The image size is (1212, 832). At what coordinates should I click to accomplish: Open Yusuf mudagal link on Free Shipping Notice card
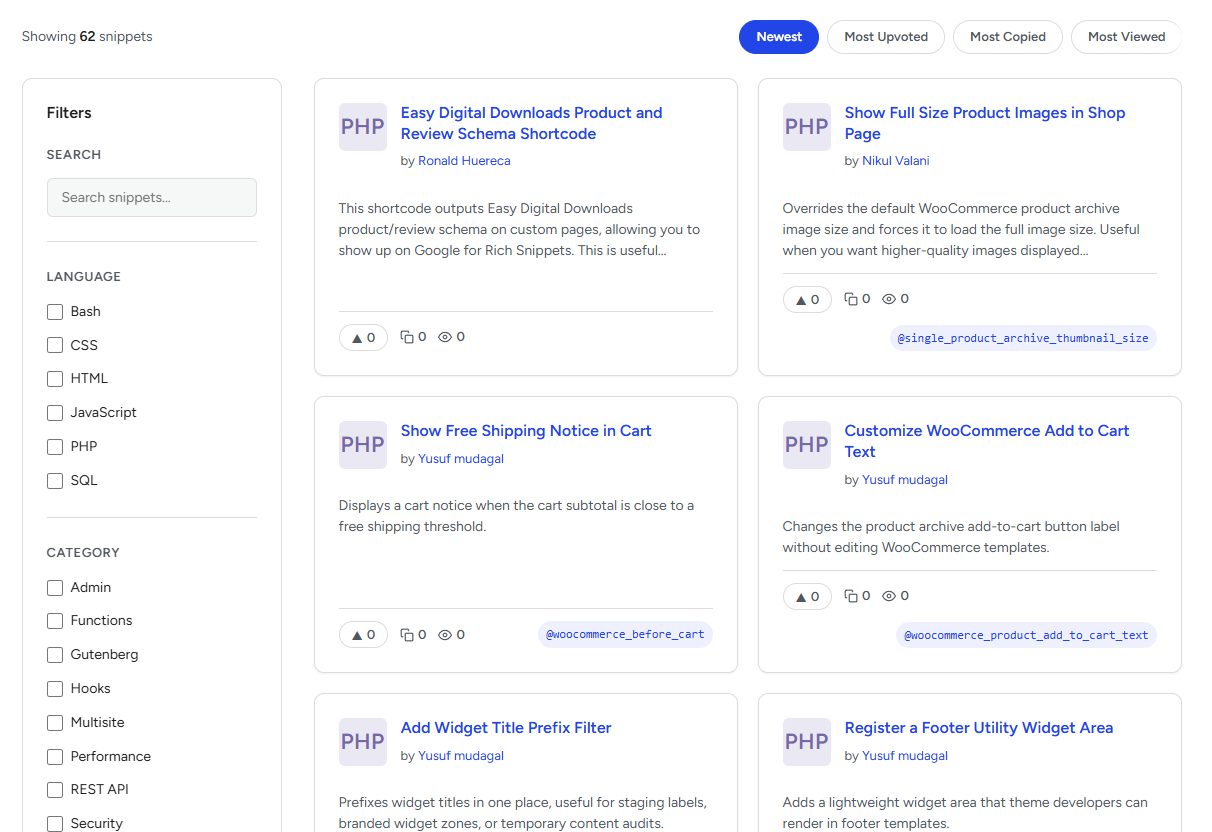(x=461, y=459)
